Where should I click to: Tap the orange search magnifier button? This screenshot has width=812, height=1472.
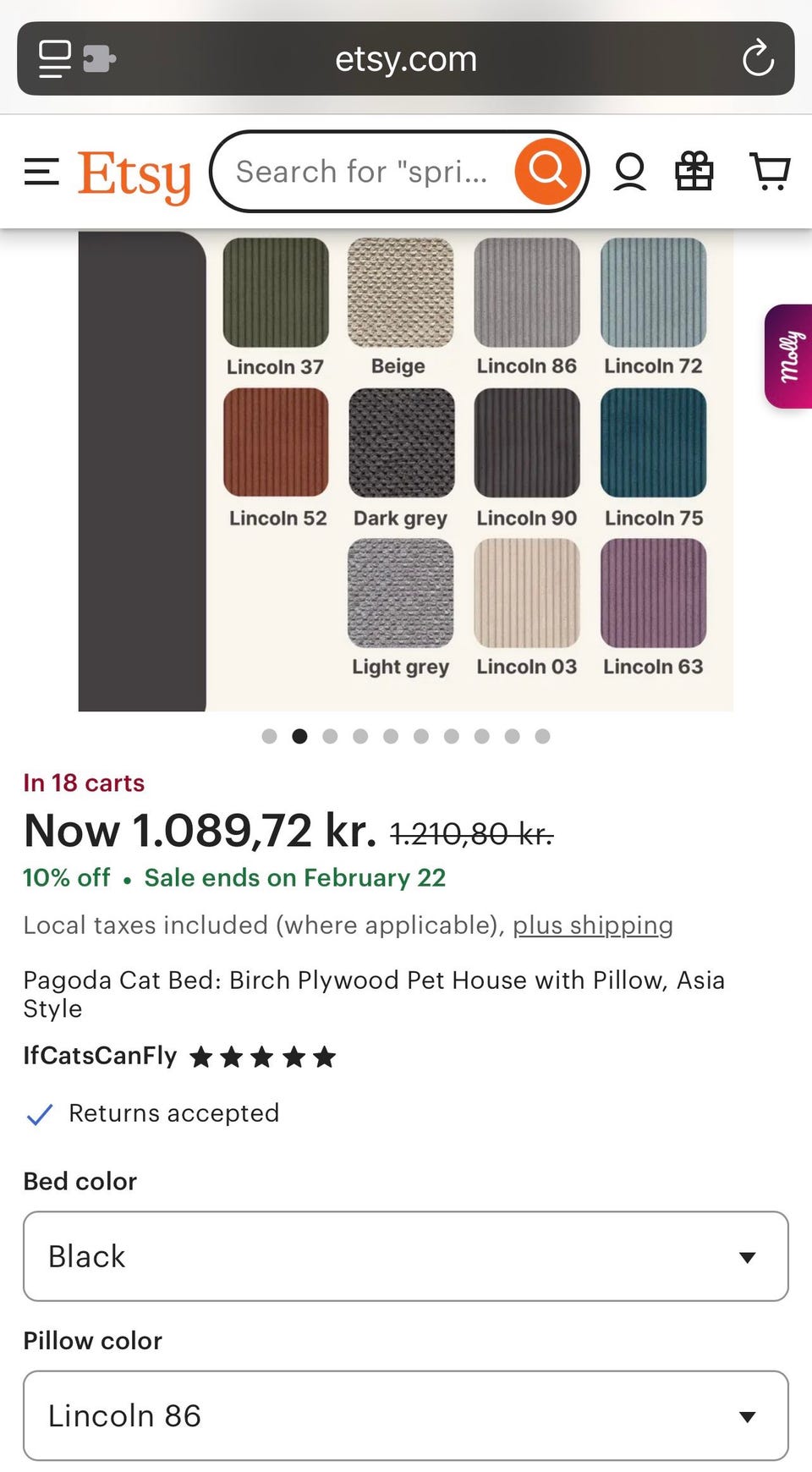click(548, 172)
